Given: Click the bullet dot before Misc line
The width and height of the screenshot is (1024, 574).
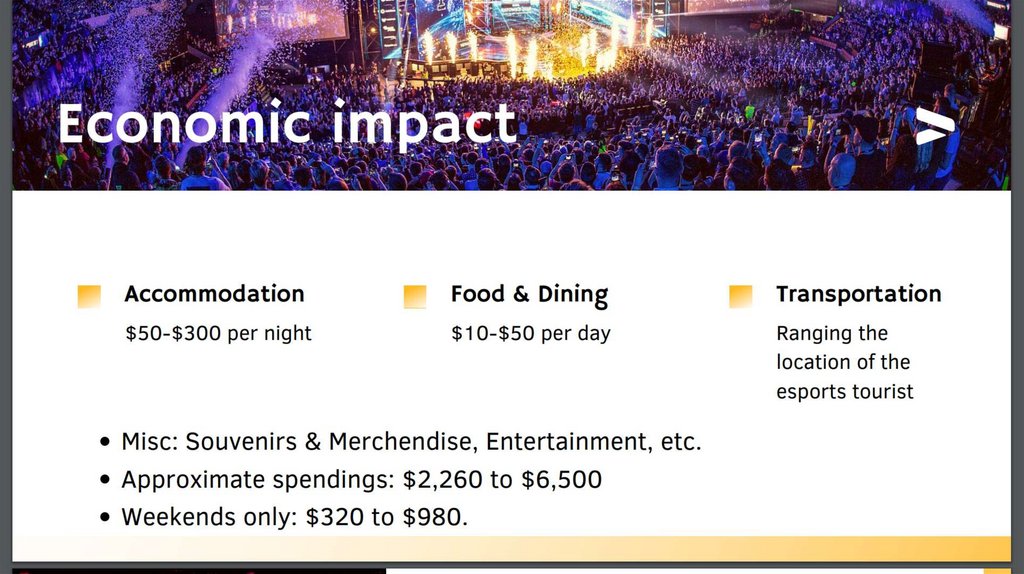Looking at the screenshot, I should (x=106, y=442).
